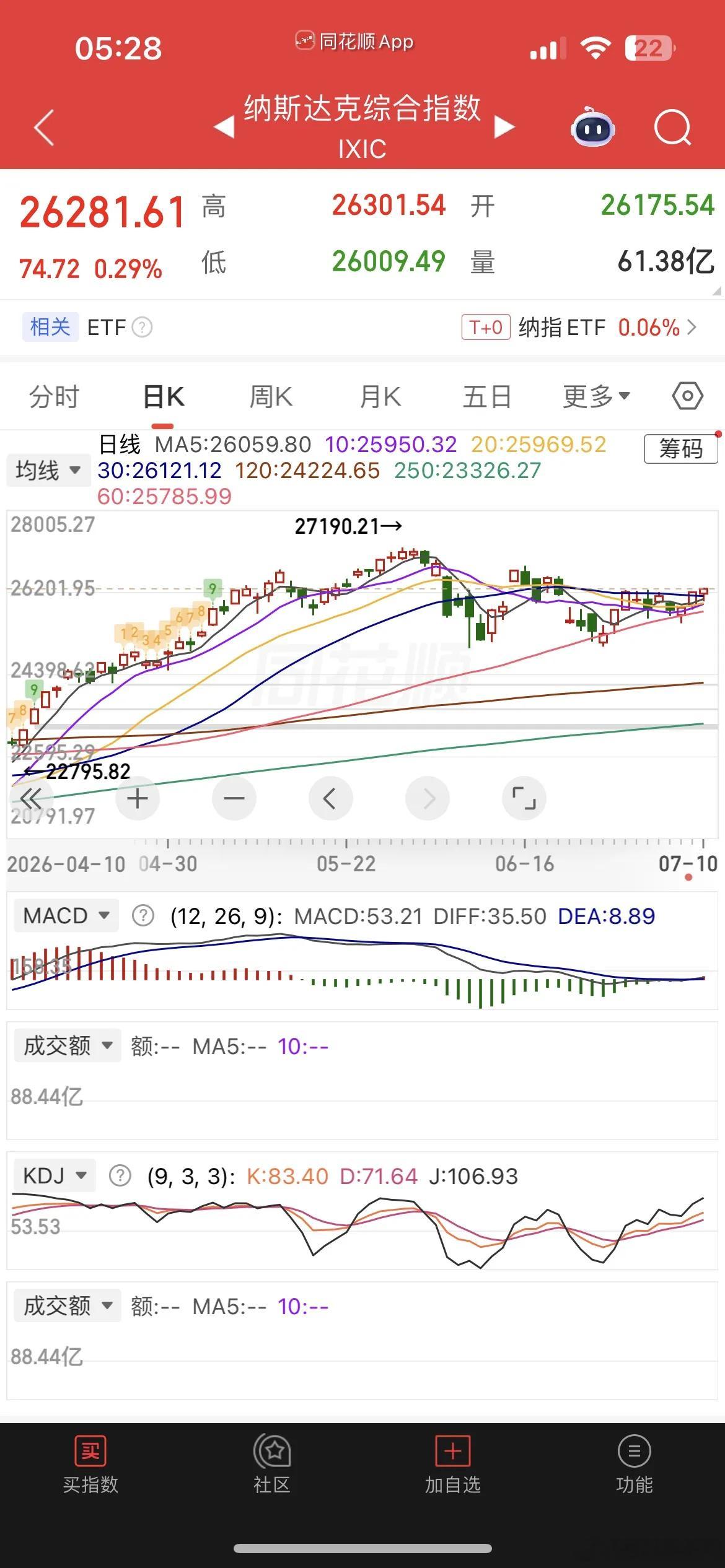725x1568 pixels.
Task: Tap the 纳斯达克综合指数 title
Action: [x=362, y=108]
